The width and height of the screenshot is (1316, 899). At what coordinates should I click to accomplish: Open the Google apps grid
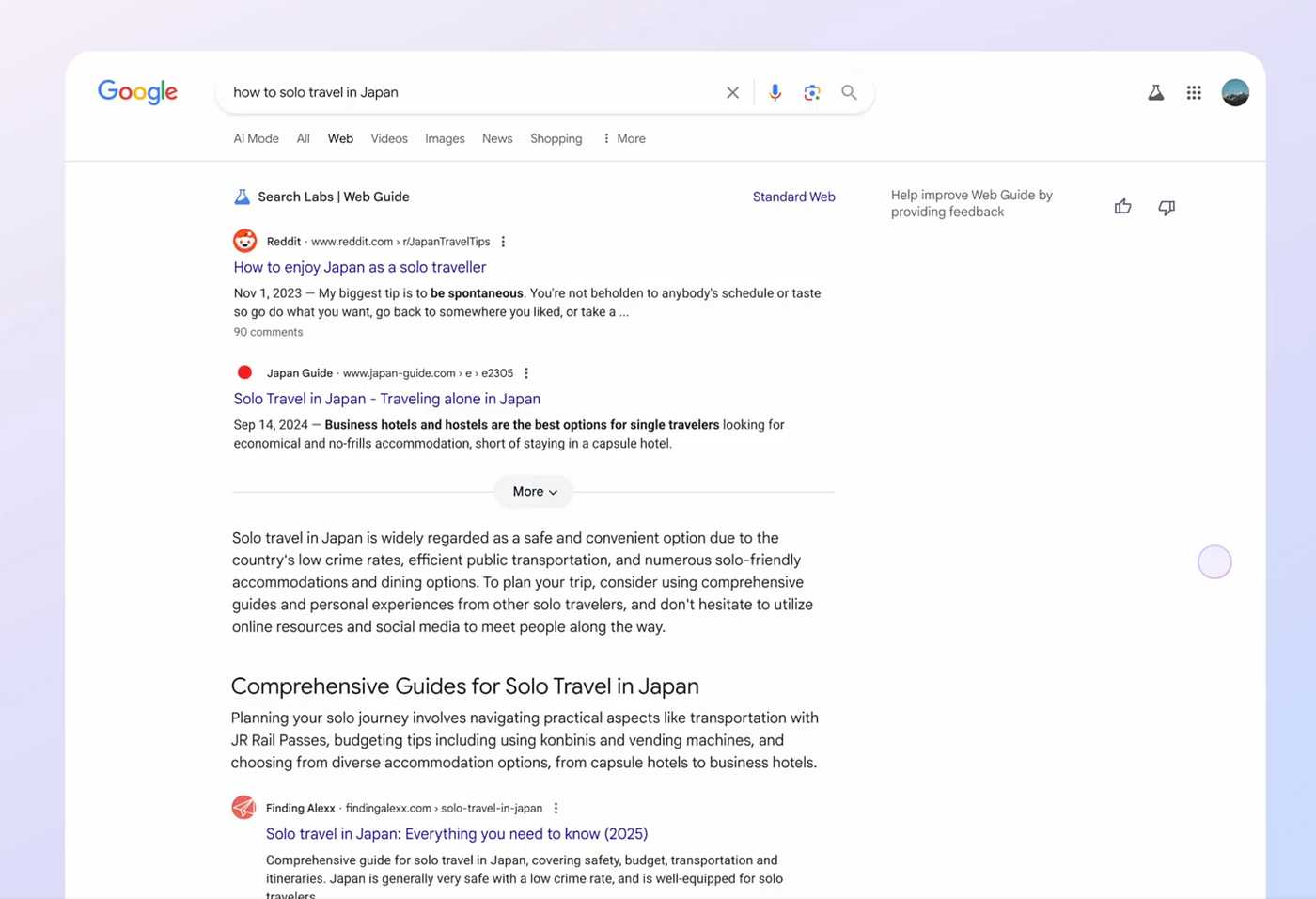(1194, 92)
